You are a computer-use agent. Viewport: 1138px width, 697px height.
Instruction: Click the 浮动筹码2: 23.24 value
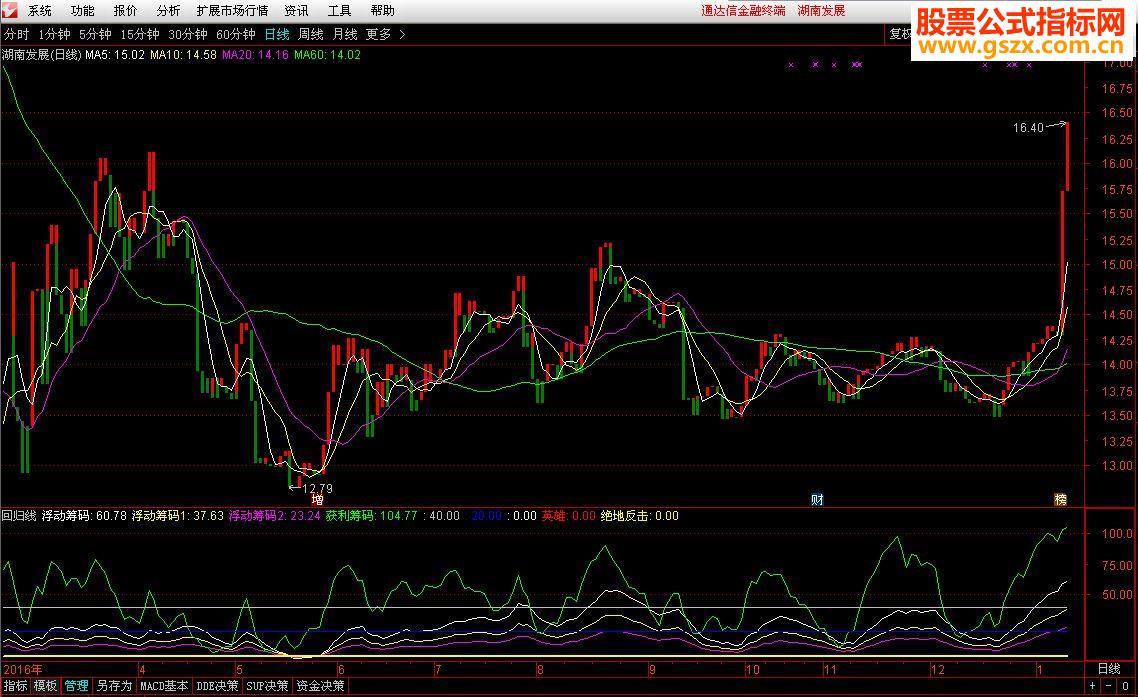click(274, 515)
